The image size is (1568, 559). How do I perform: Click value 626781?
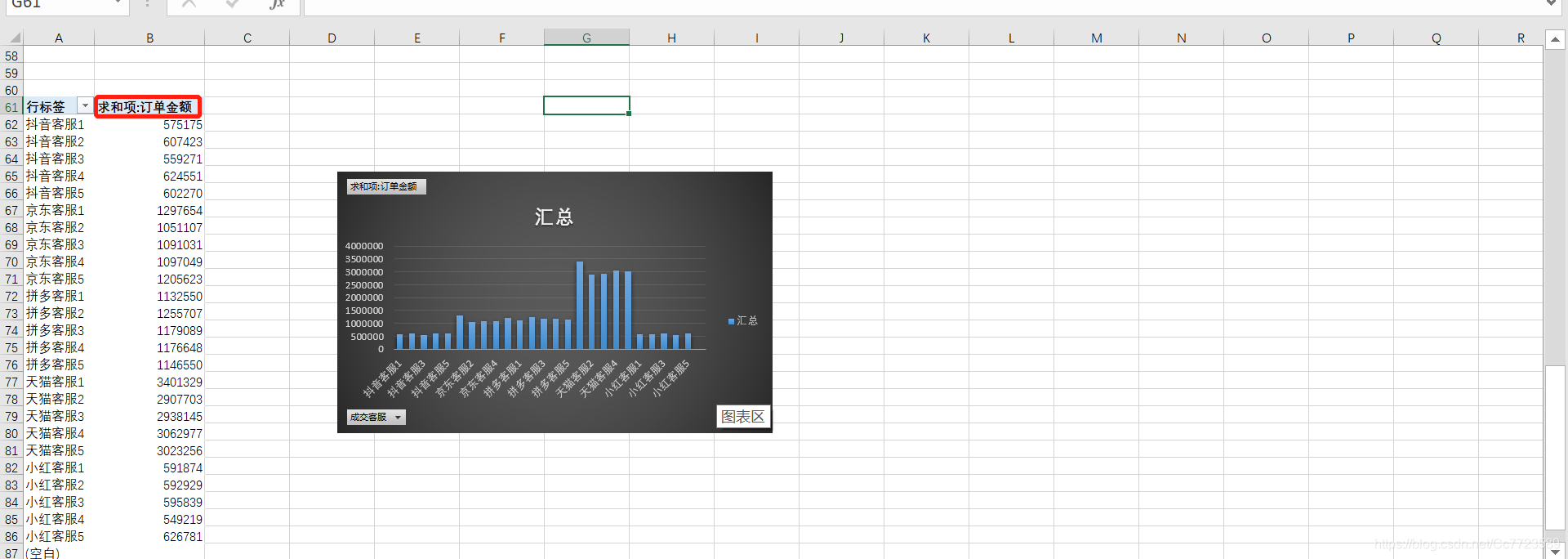pos(182,537)
